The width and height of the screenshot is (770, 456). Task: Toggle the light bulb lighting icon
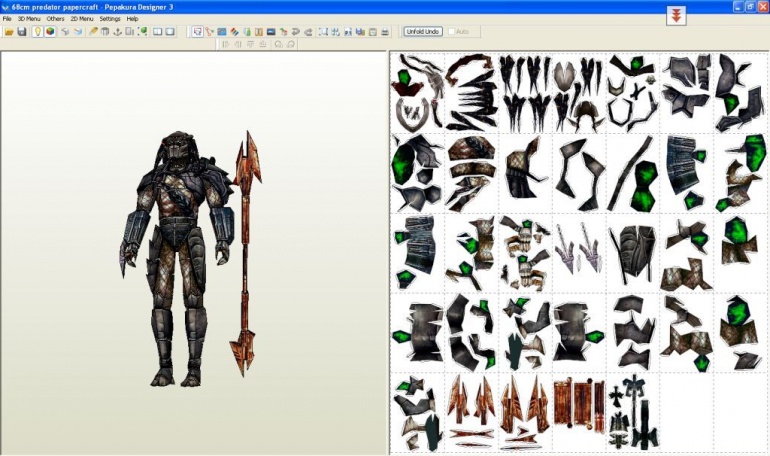coord(37,32)
